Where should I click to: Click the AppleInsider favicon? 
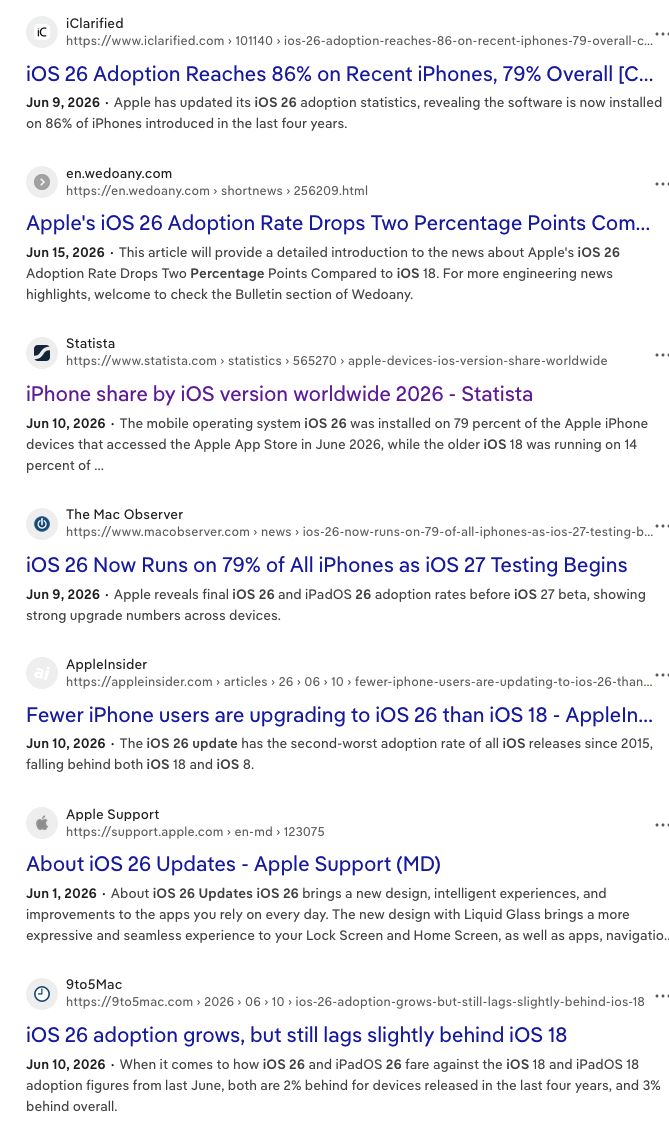(x=42, y=673)
